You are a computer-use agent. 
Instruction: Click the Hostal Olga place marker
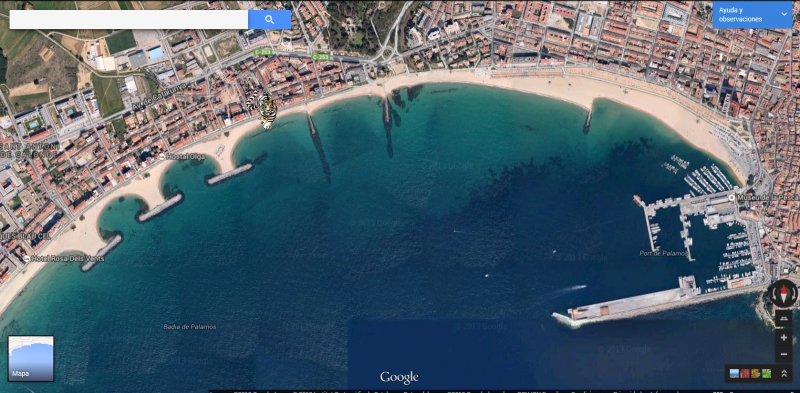(x=162, y=156)
